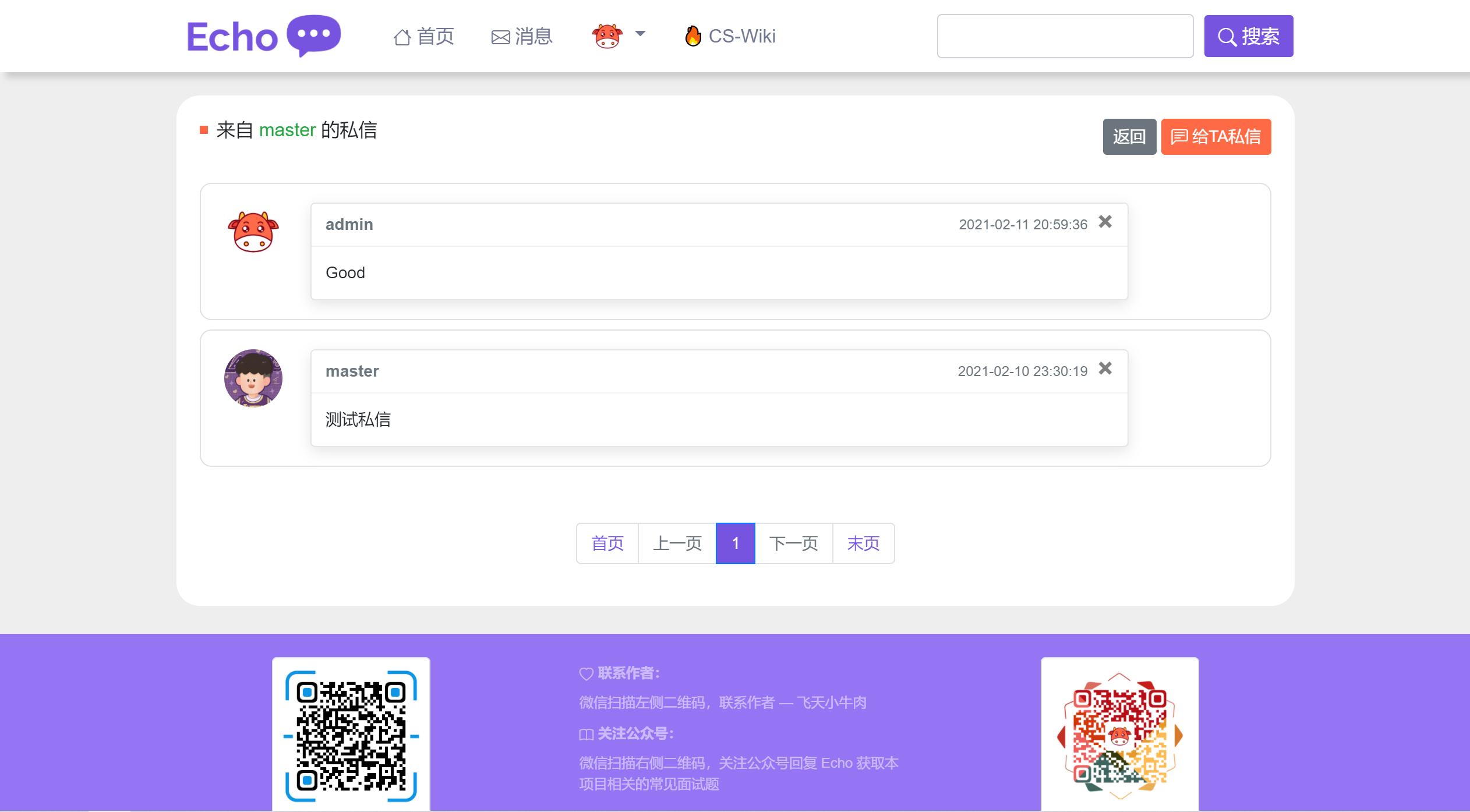Click admin's red cow avatar
The width and height of the screenshot is (1470, 812).
[253, 231]
